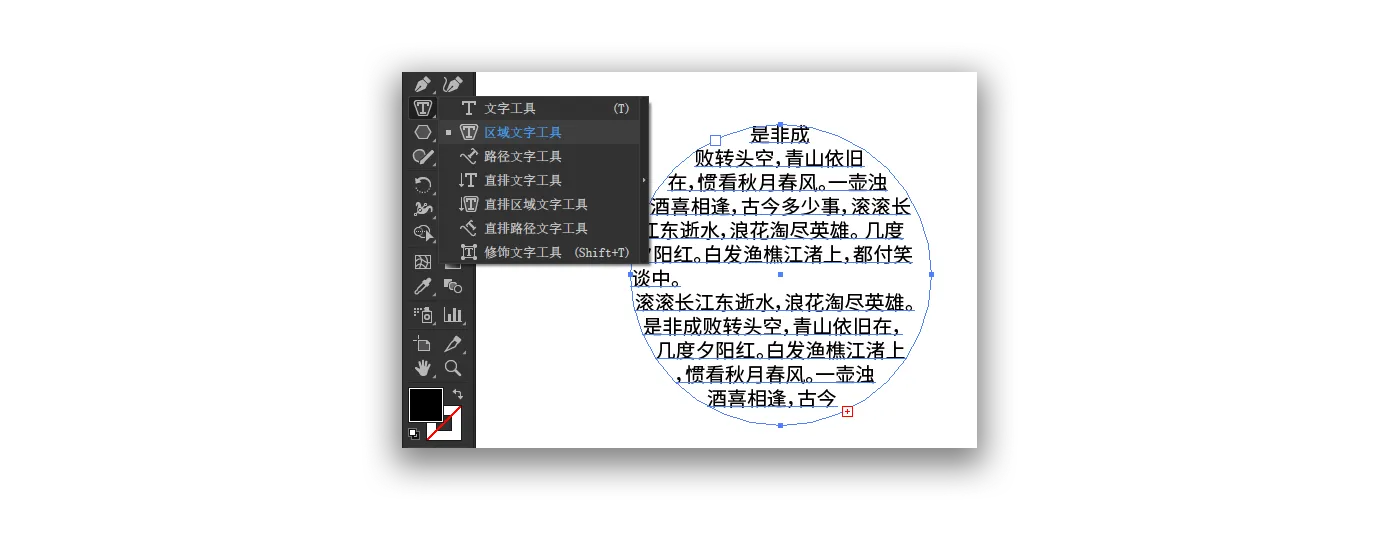The height and width of the screenshot is (539, 1380).
Task: Select the Rotate tool
Action: (x=423, y=184)
